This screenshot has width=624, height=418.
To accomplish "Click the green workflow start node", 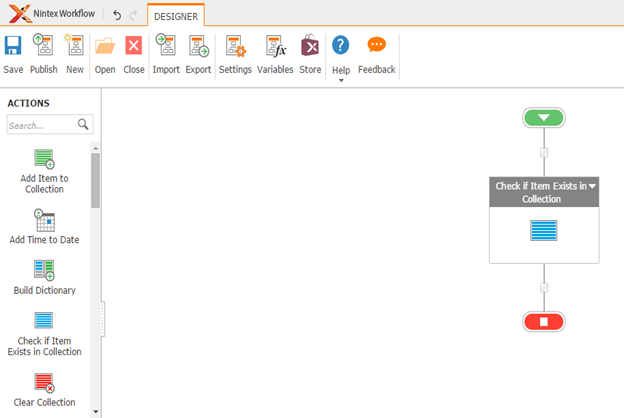I will (544, 118).
